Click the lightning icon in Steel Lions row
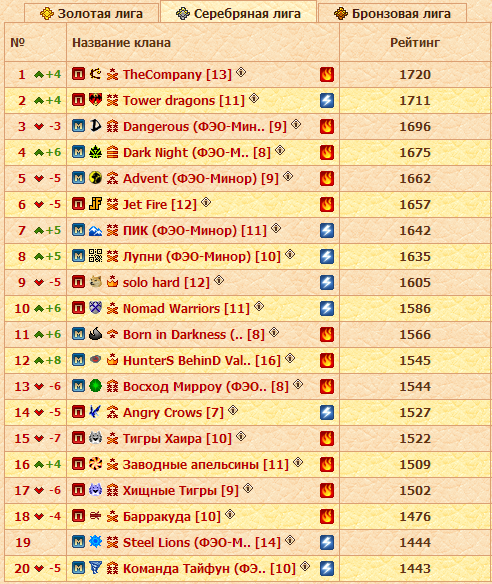The width and height of the screenshot is (492, 584). point(327,543)
